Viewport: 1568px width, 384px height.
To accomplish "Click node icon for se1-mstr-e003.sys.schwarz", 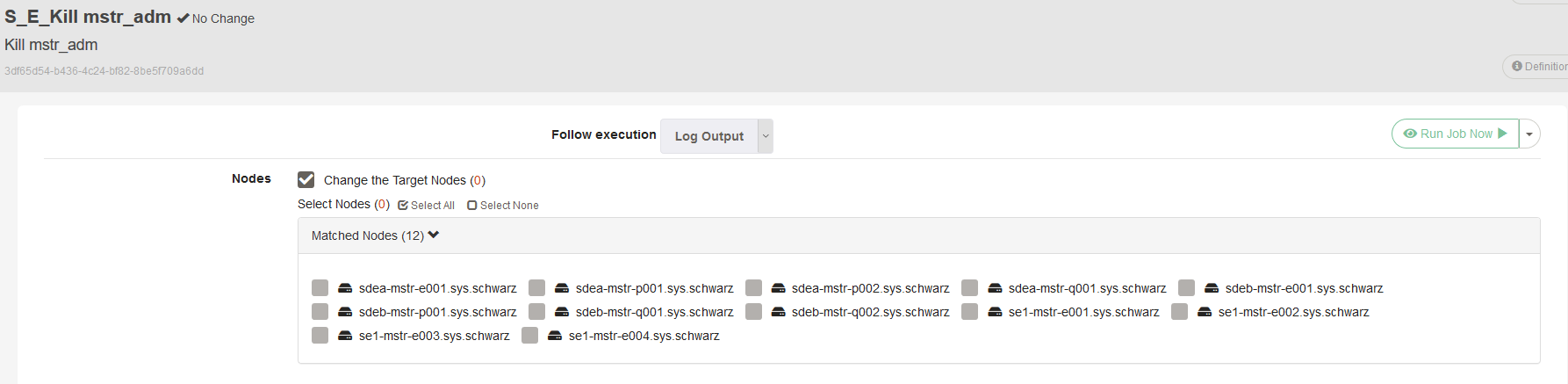I will pyautogui.click(x=345, y=336).
